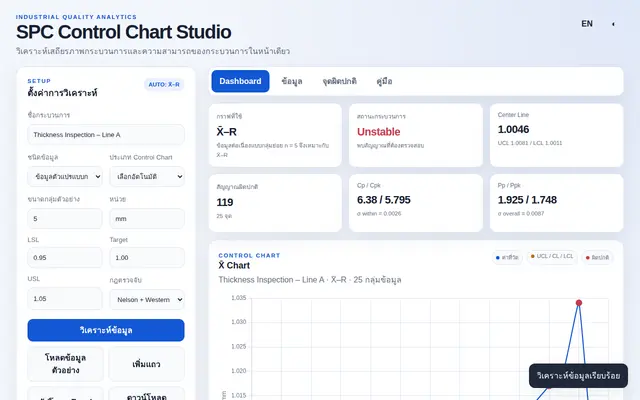This screenshot has height=400, width=640.
Task: Switch language with the EN button
Action: (x=587, y=24)
